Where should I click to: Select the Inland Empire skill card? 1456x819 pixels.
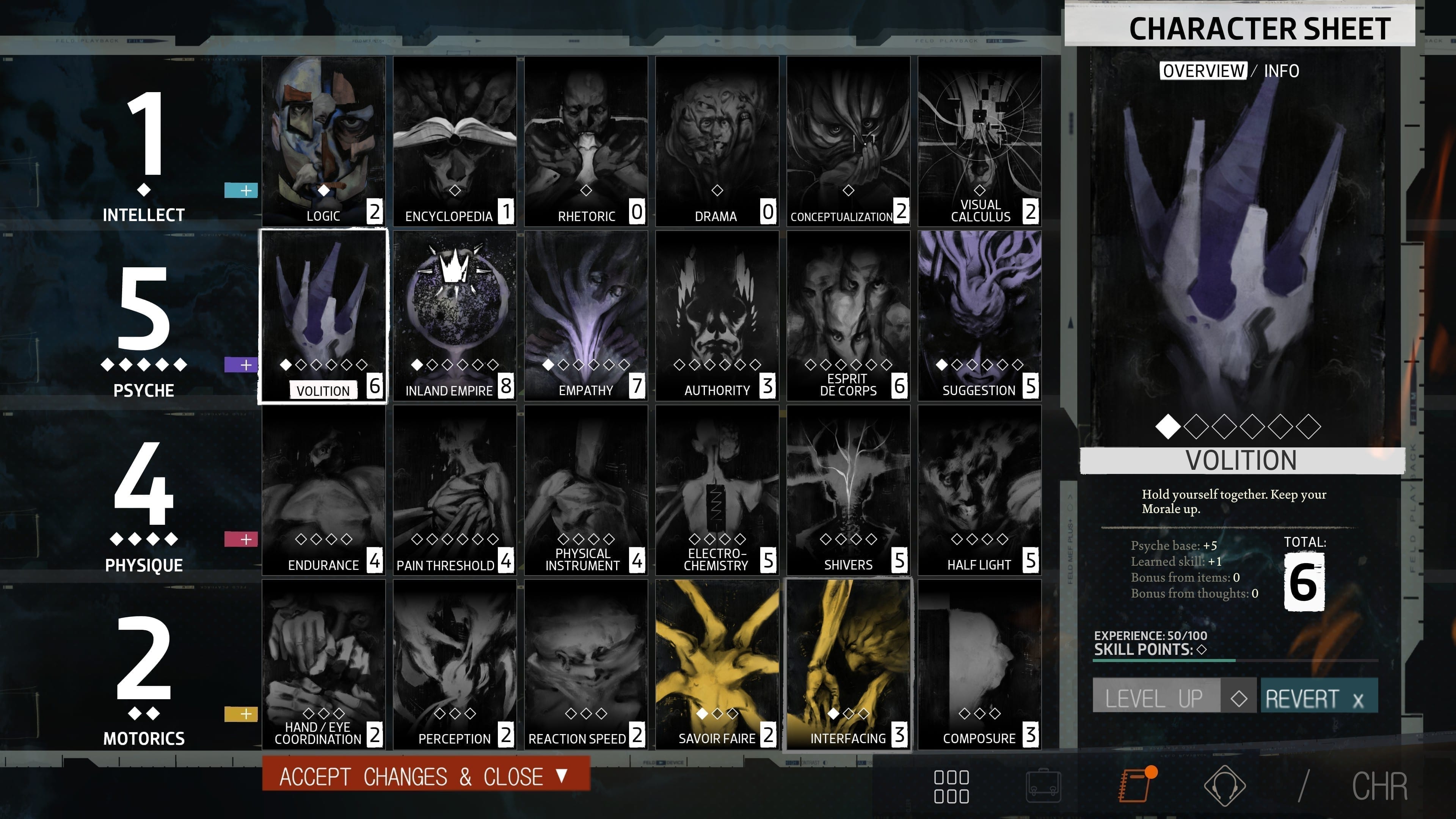[x=455, y=315]
